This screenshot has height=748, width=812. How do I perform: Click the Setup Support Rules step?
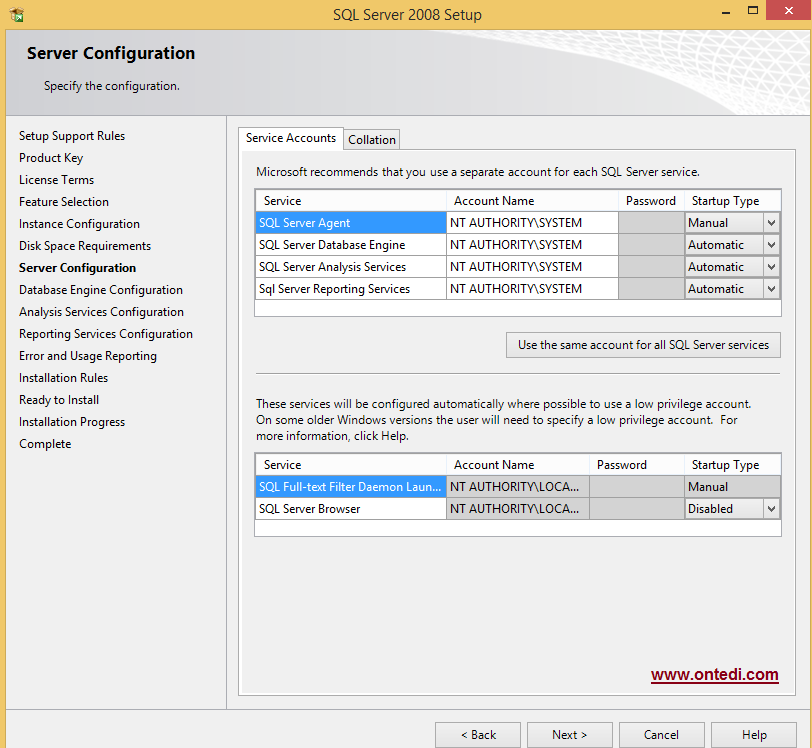point(72,136)
